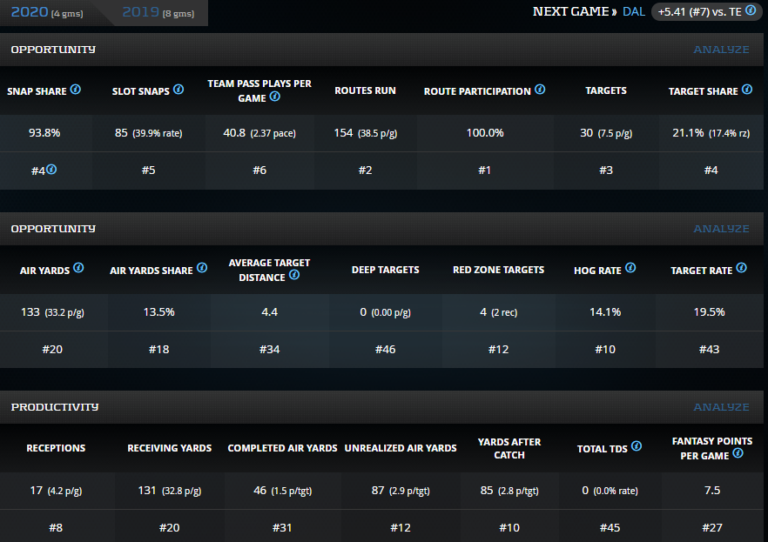Click Air Yards info icon
The width and height of the screenshot is (768, 542).
[78, 269]
